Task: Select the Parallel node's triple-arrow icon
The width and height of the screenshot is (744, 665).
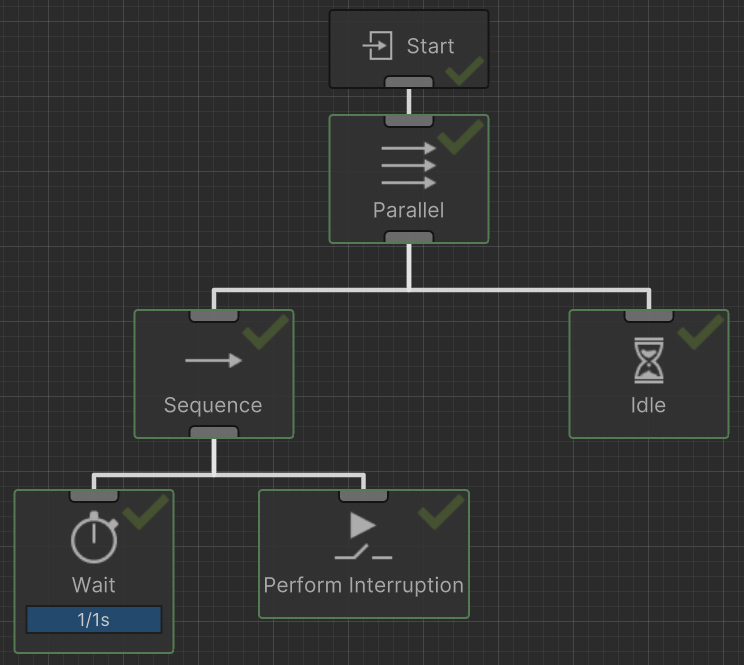Action: click(409, 165)
